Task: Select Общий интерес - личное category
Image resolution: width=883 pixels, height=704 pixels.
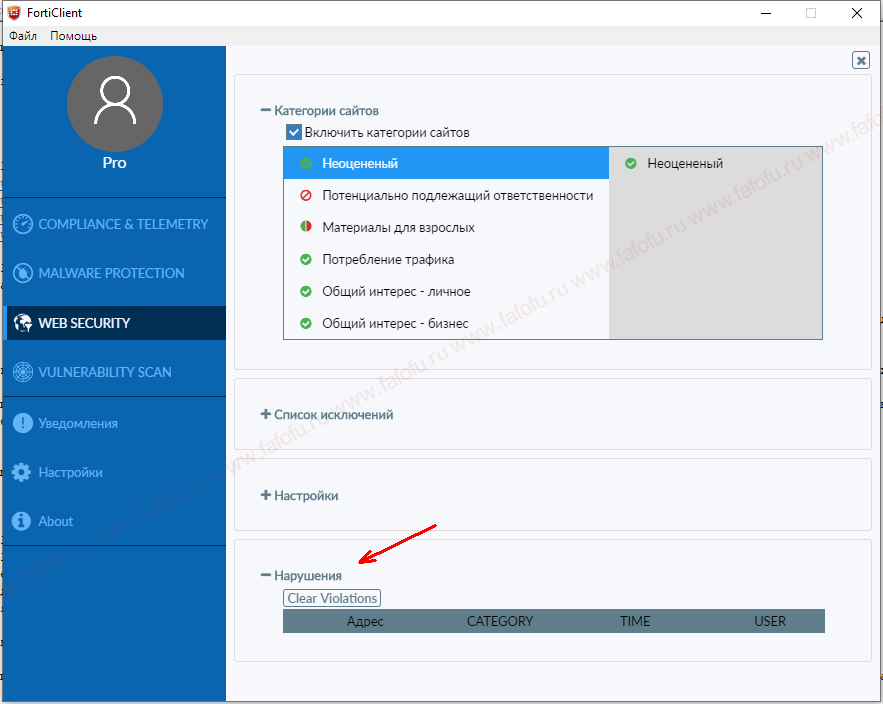Action: [x=446, y=291]
